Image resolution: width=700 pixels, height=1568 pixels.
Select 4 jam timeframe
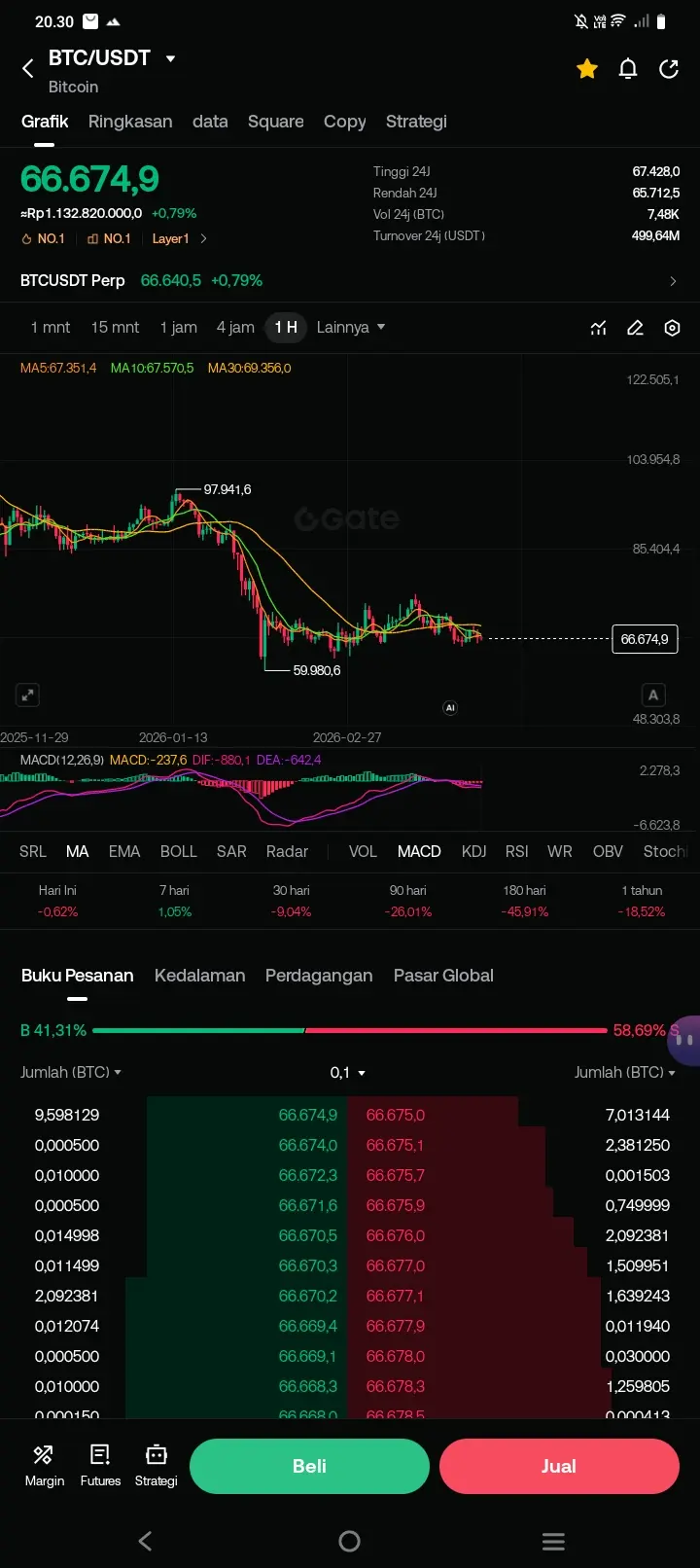[235, 327]
